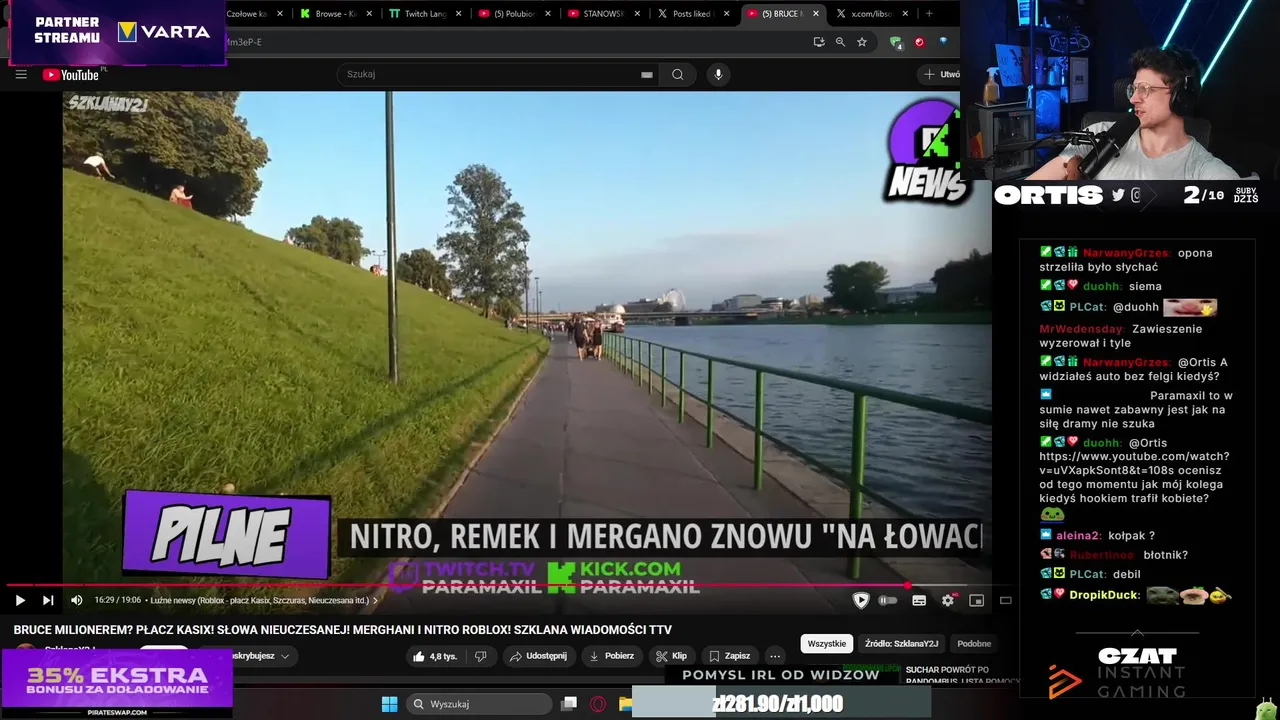
Task: Skip to next video
Action: (47, 600)
